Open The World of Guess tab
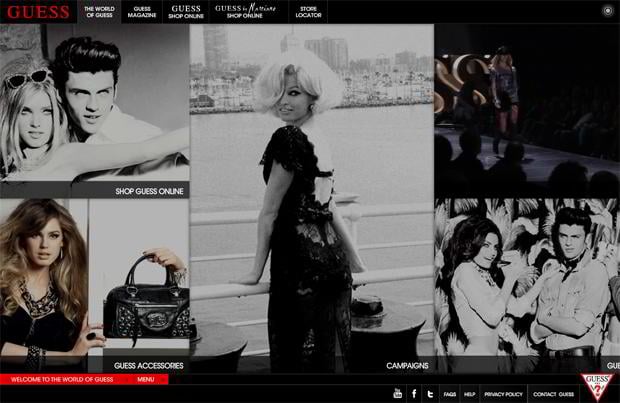 tap(100, 12)
